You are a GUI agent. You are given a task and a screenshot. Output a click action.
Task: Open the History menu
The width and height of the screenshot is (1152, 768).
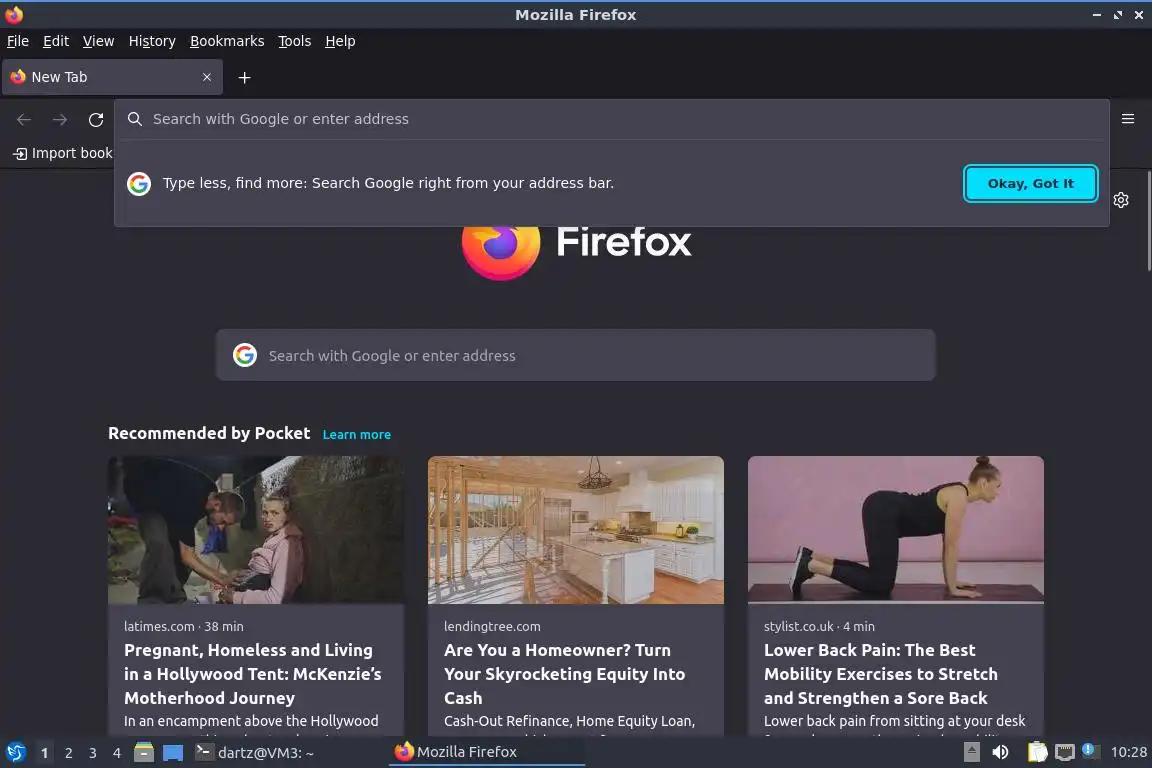click(x=152, y=41)
